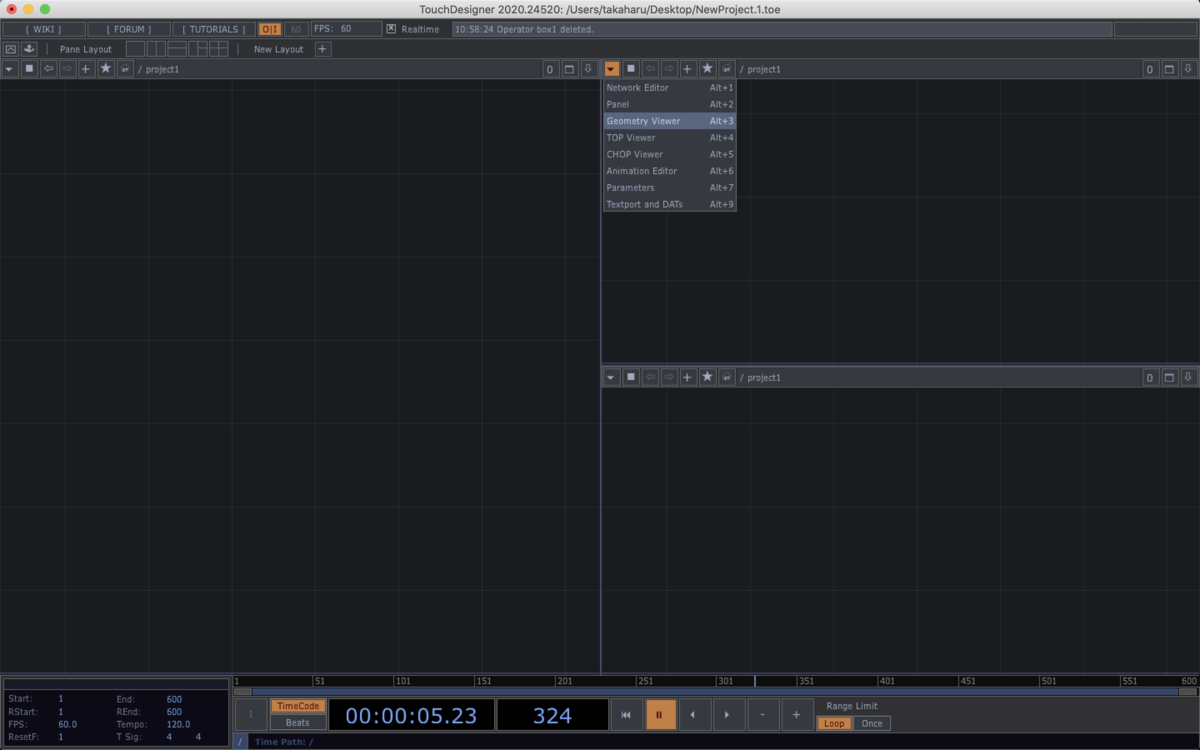
Task: Uncheck the Realtime checkbox
Action: click(391, 29)
